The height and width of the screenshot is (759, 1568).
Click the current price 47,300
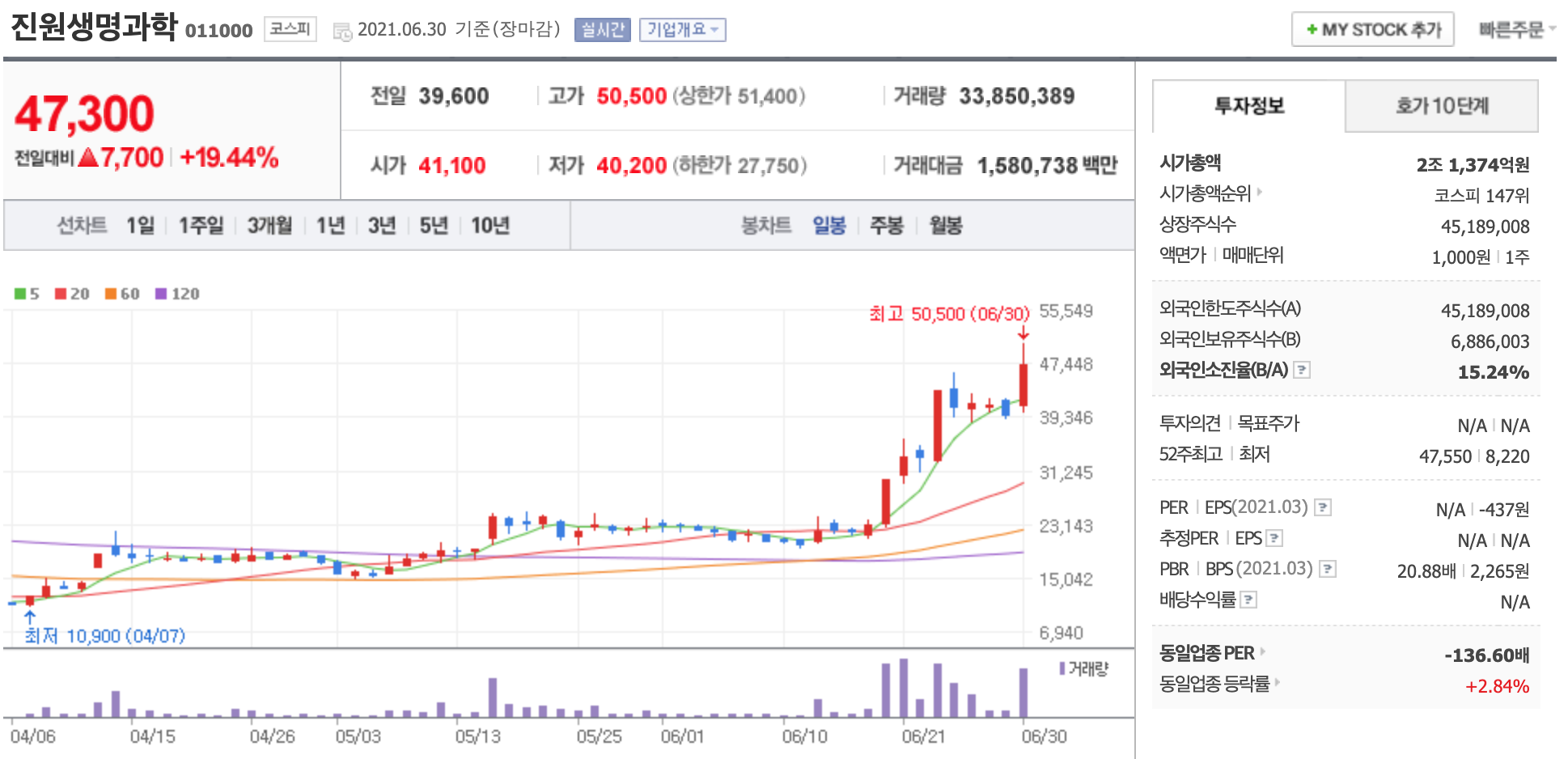pyautogui.click(x=84, y=113)
